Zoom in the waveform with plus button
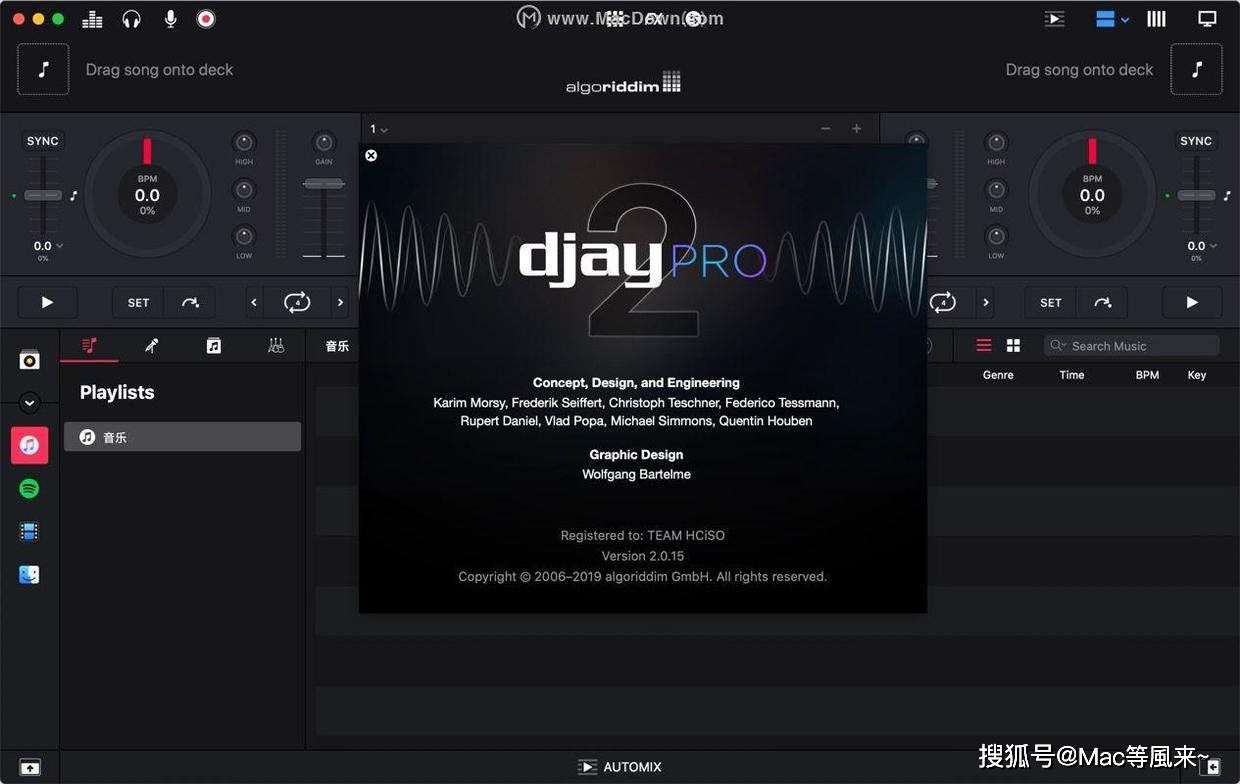Image resolution: width=1240 pixels, height=784 pixels. point(856,129)
